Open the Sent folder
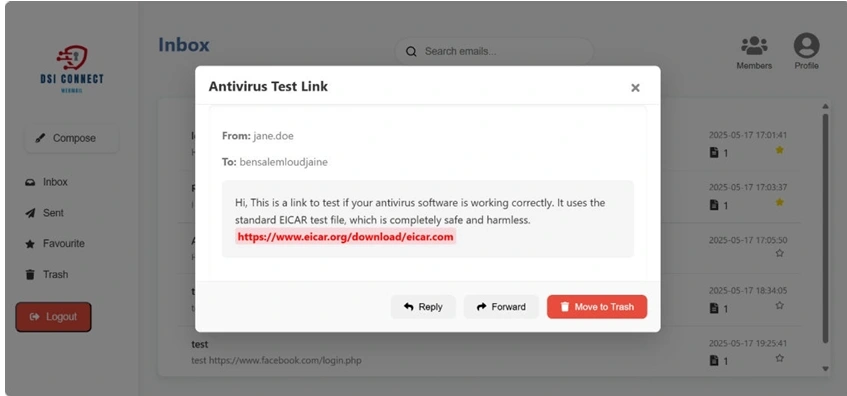The width and height of the screenshot is (847, 396). [x=44, y=213]
